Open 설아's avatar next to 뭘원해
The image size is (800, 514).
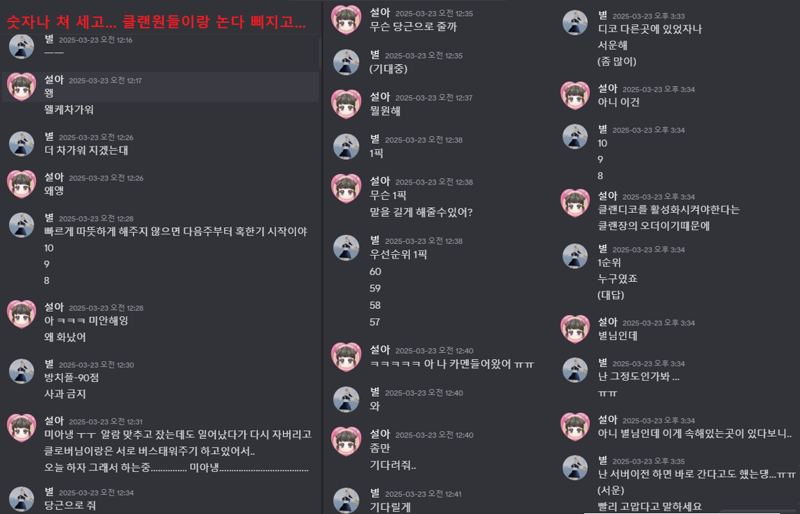tap(346, 104)
